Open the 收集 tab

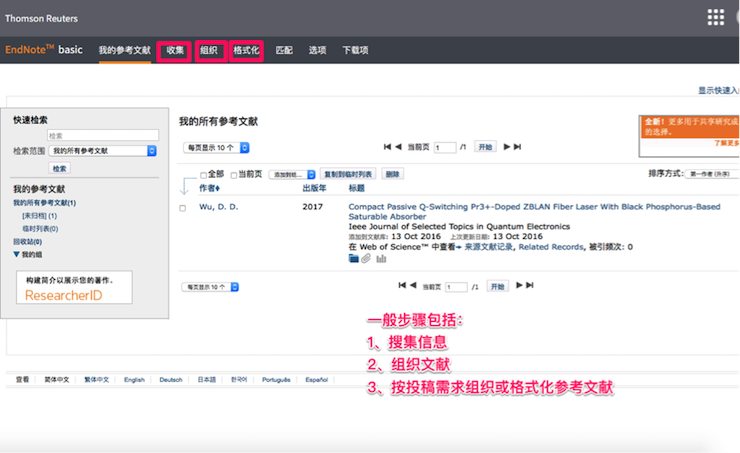175,50
